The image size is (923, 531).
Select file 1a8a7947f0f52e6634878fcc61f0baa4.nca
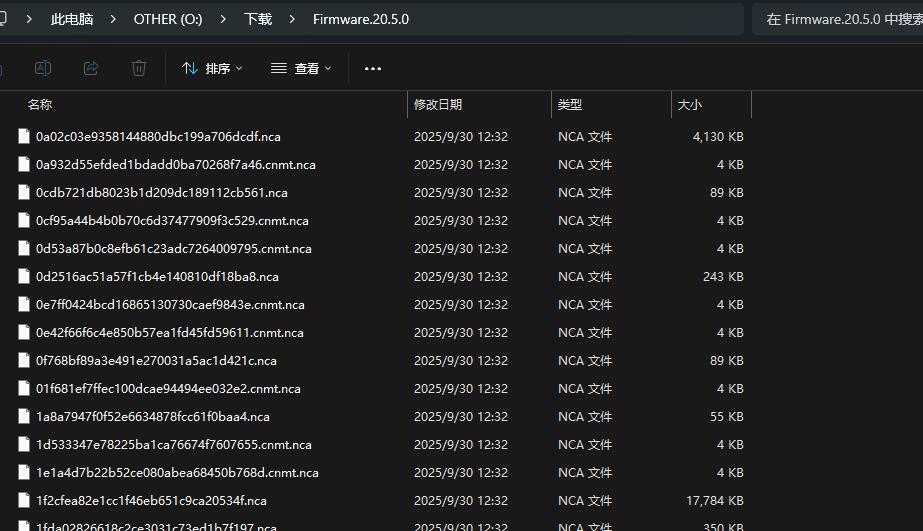click(152, 416)
